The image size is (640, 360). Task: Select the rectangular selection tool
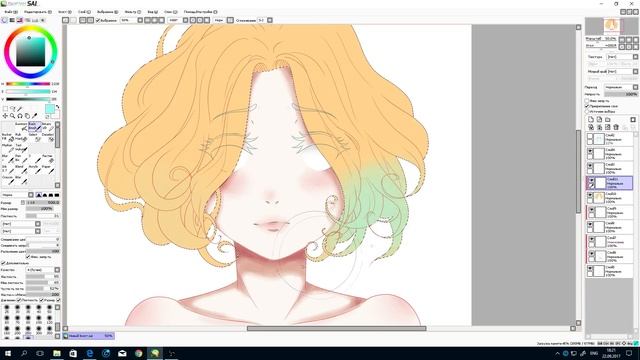point(5,109)
